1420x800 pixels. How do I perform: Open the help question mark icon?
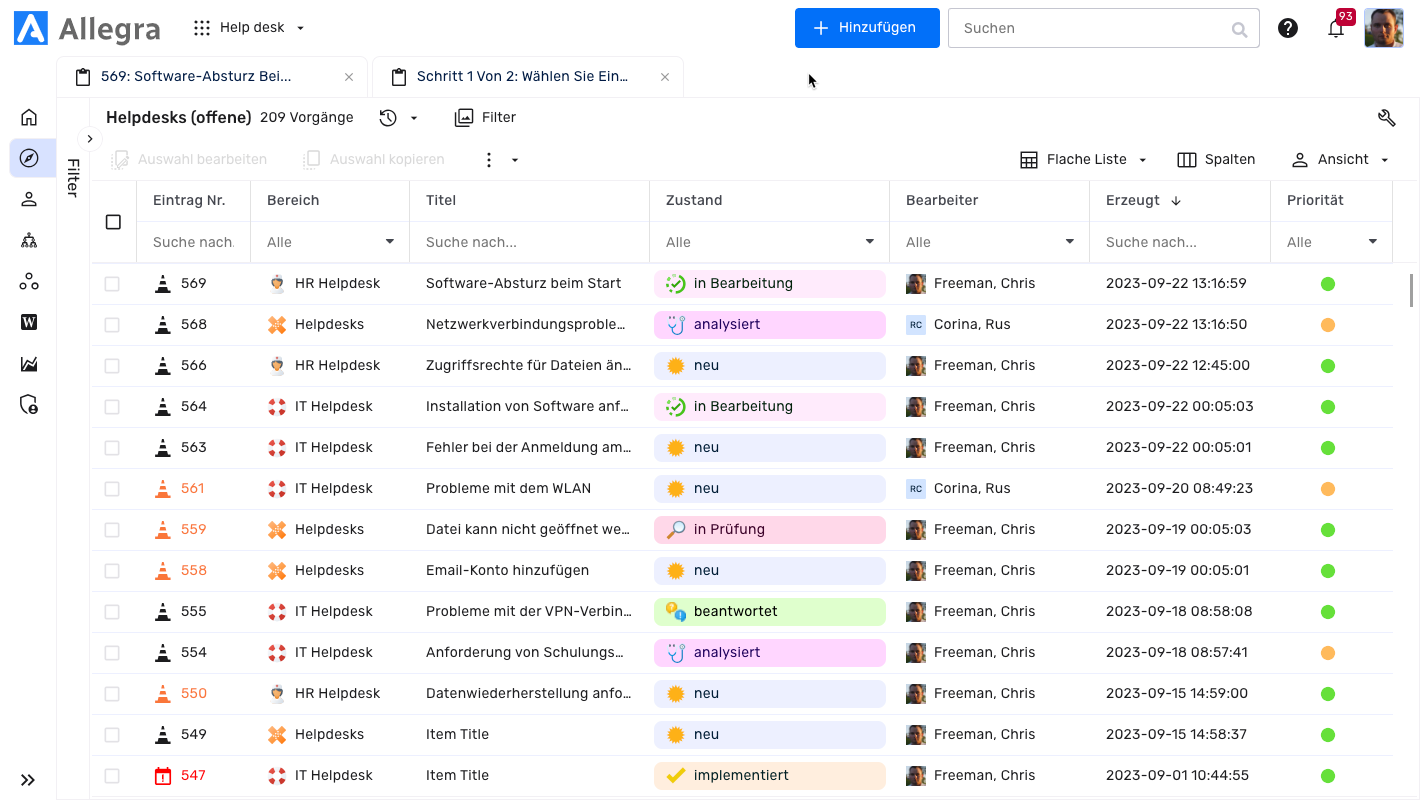coord(1288,28)
